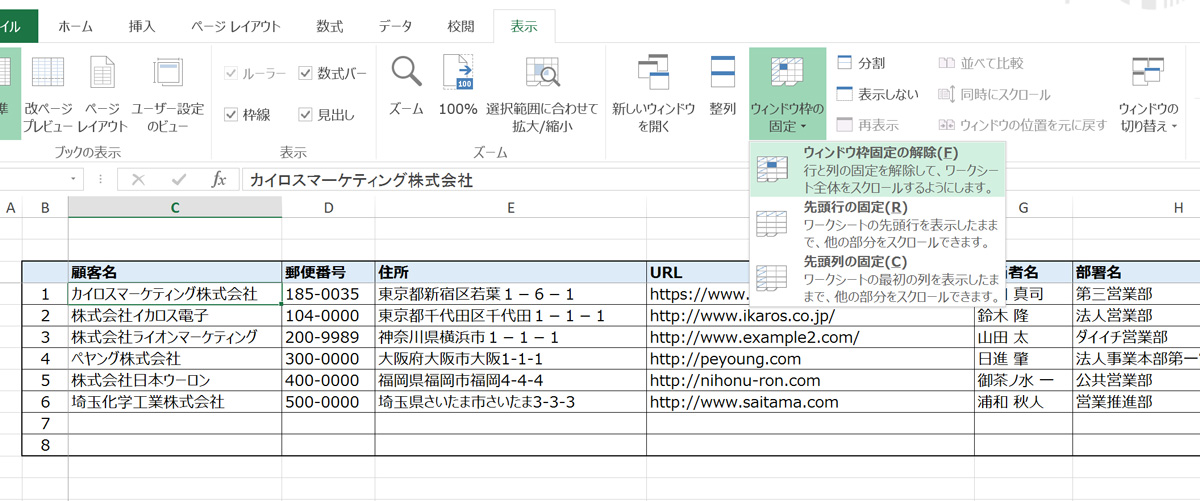The image size is (1200, 501).
Task: Toggle the Formula Bar (数式バー) checkbox
Action: (x=306, y=74)
